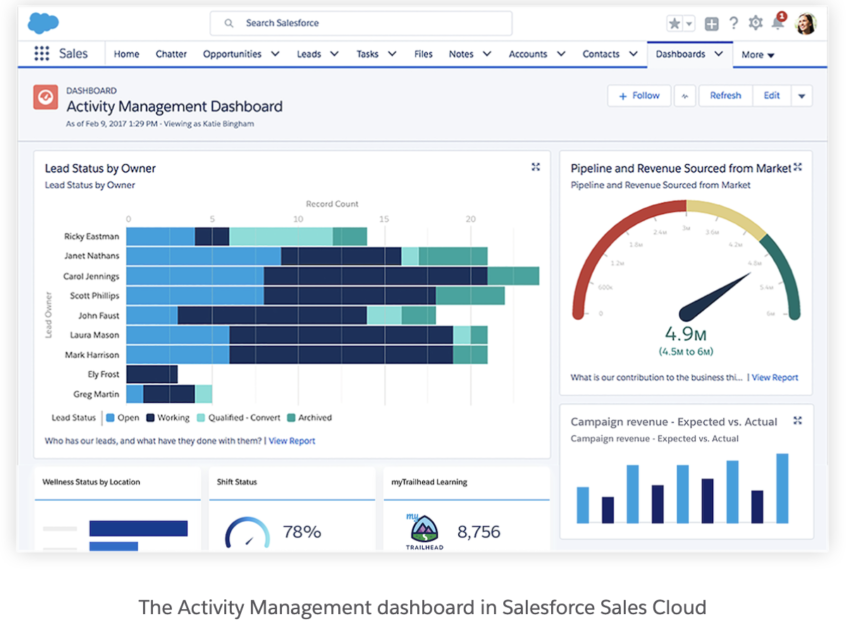The height and width of the screenshot is (624, 850).
Task: Go to the Files tab
Action: pyautogui.click(x=423, y=54)
